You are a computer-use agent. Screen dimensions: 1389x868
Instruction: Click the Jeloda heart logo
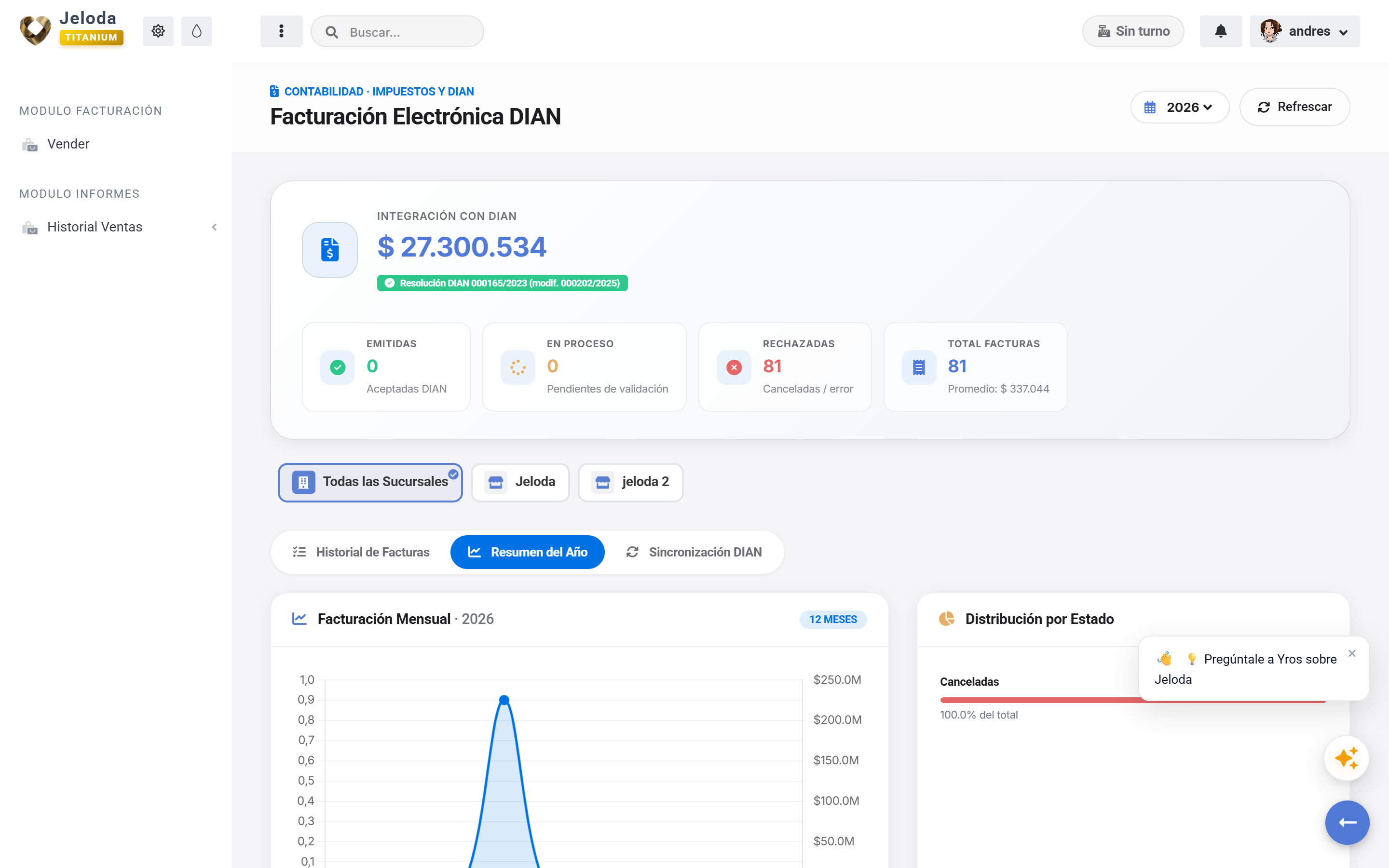coord(36,30)
